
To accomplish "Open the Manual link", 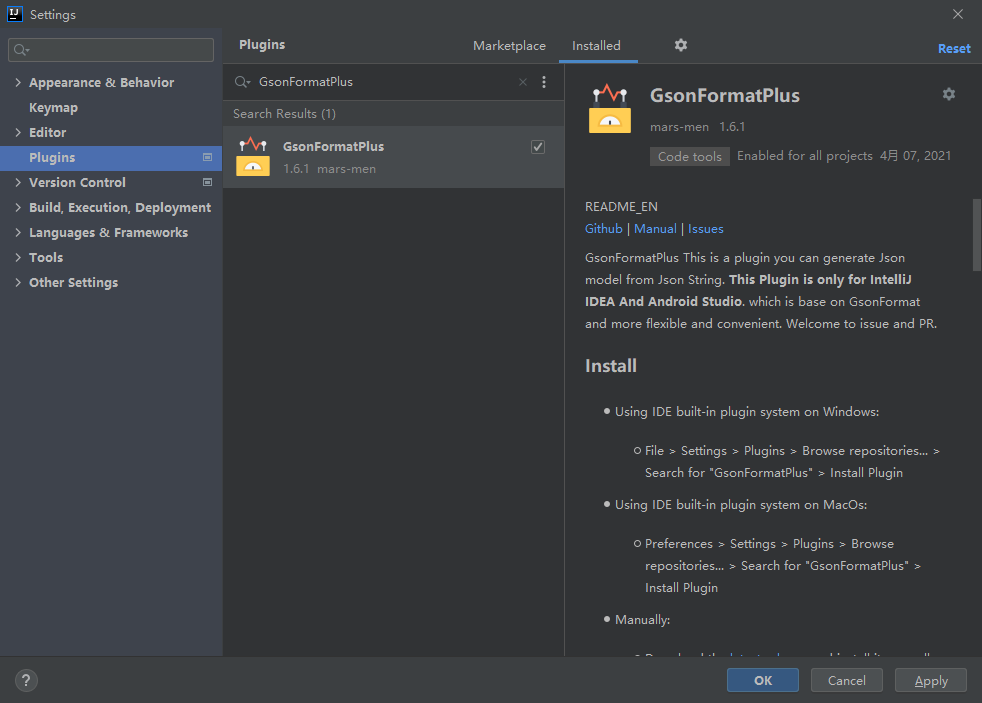I will point(655,229).
